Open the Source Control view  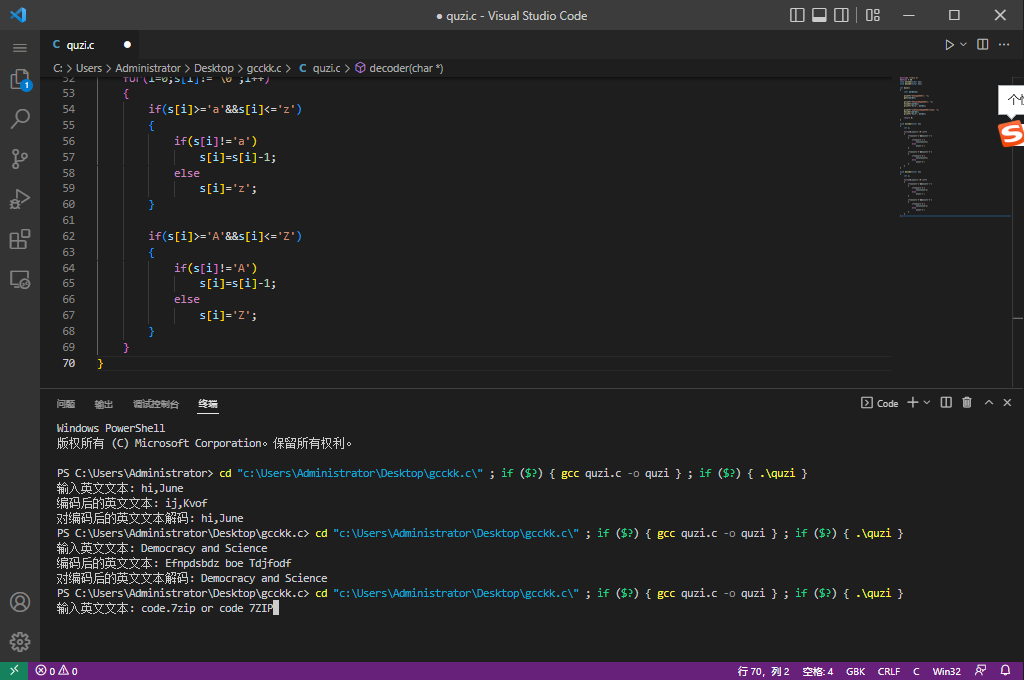[19, 159]
